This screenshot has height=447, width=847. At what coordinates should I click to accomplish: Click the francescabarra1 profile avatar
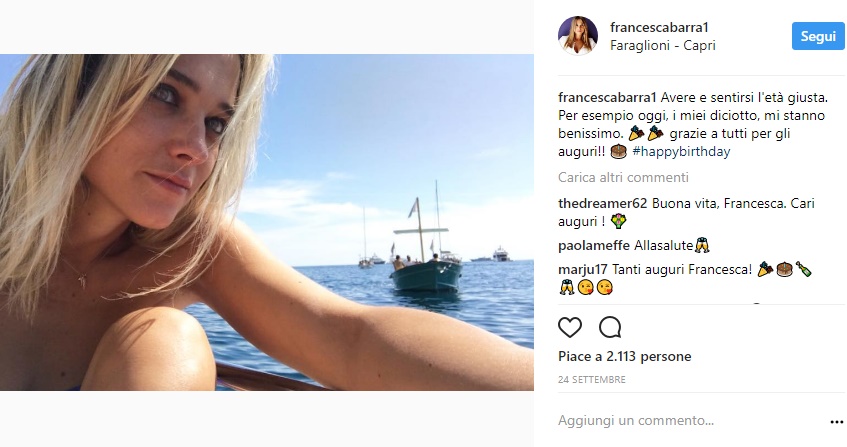point(578,36)
